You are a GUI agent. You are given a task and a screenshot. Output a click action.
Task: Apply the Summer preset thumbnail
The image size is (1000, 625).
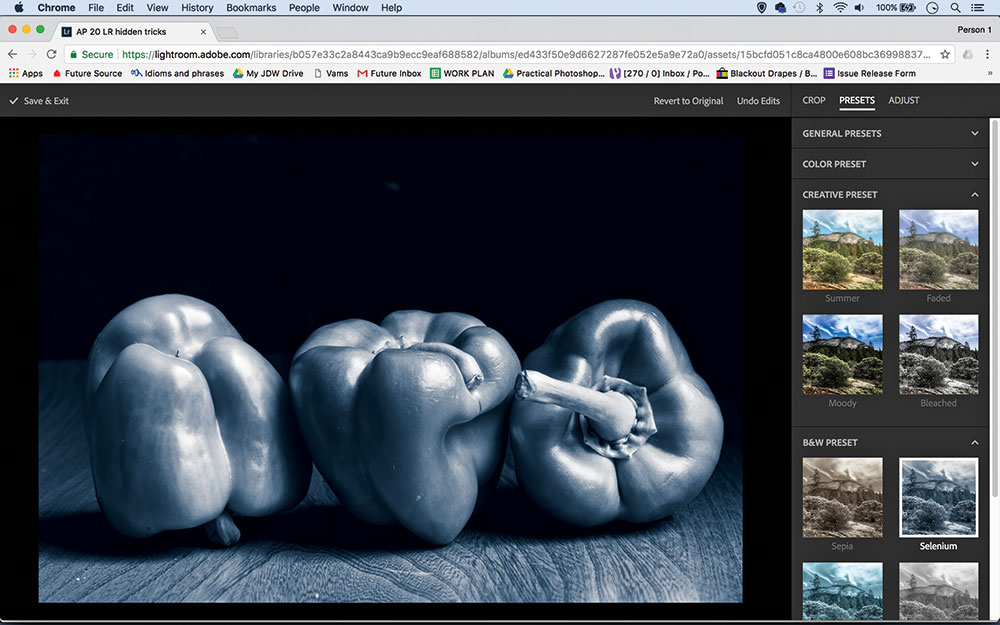click(x=842, y=249)
